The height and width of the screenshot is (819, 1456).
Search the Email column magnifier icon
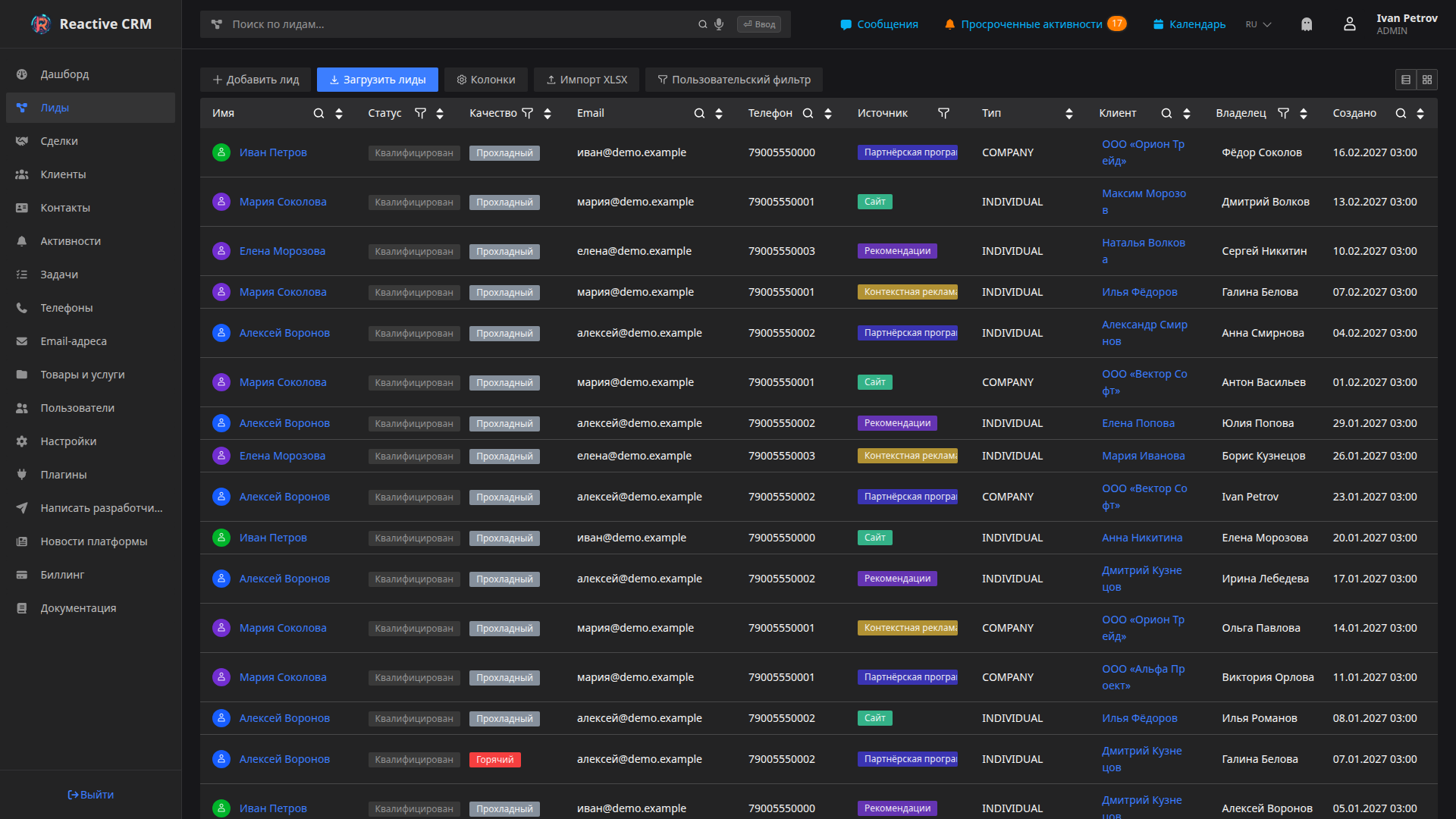(x=699, y=113)
